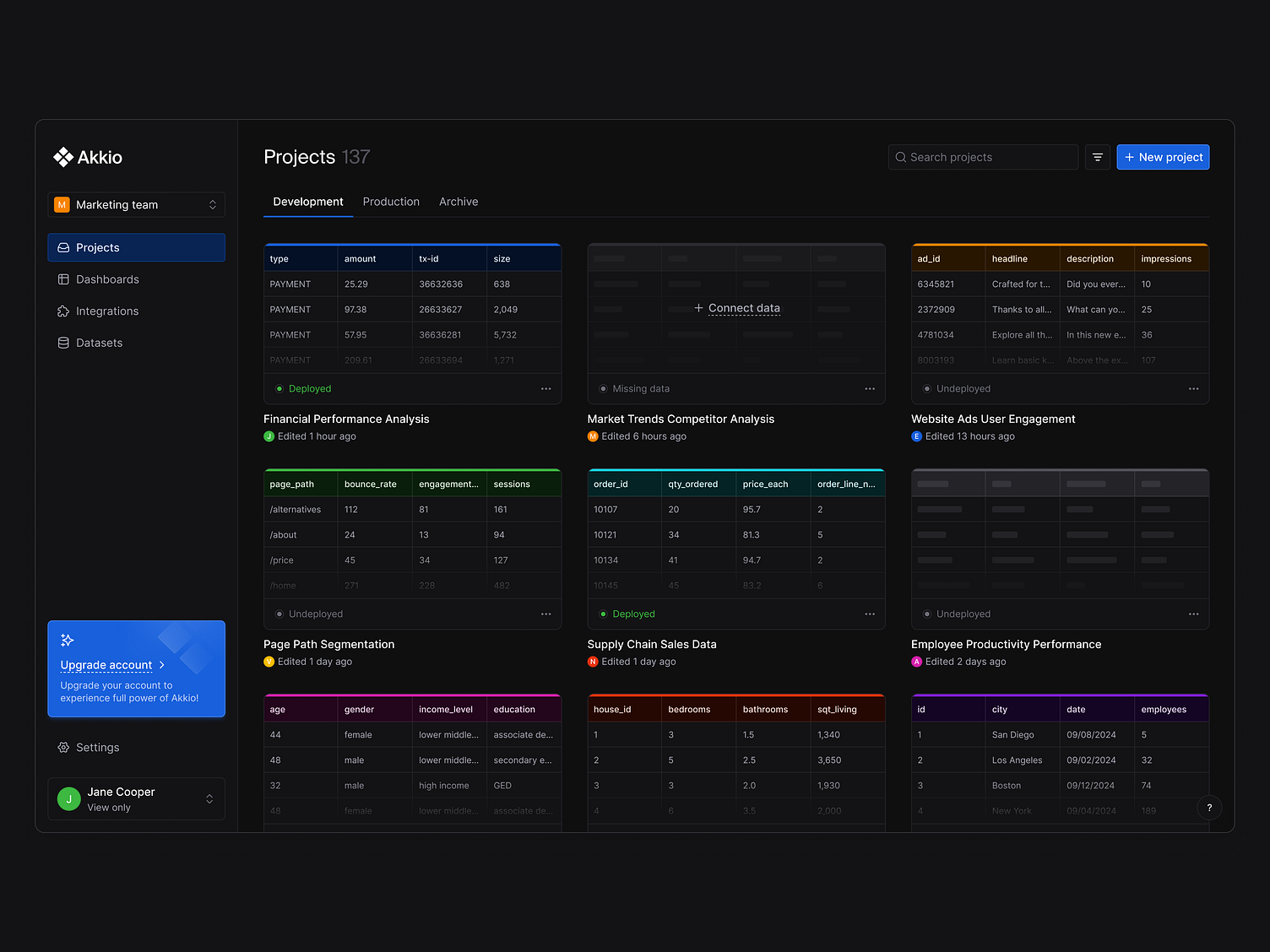Open options menu for Financial Performance Analysis
The image size is (1270, 952).
point(545,389)
